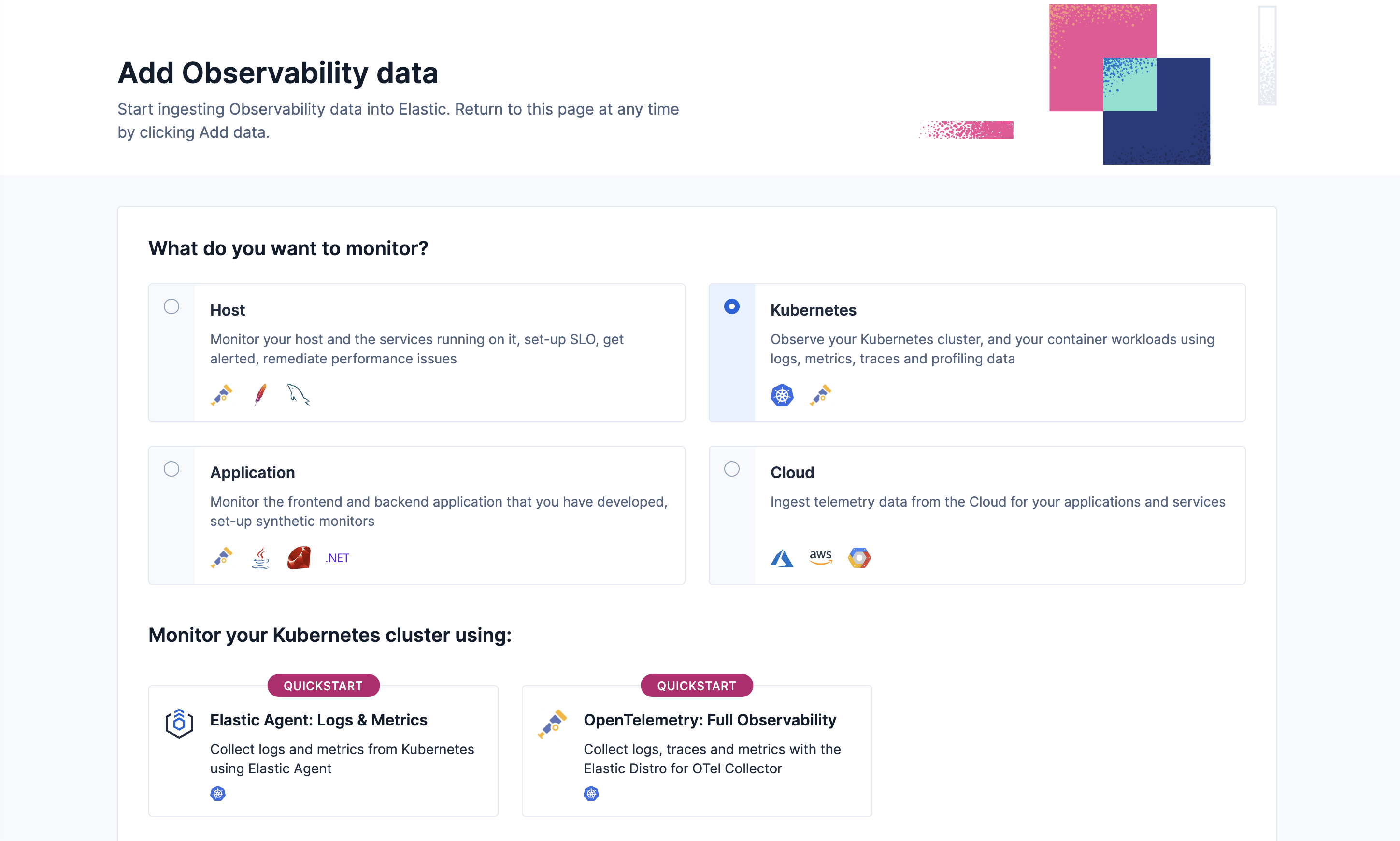The height and width of the screenshot is (841, 1400).
Task: Choose the Cloud radio option
Action: 732,469
